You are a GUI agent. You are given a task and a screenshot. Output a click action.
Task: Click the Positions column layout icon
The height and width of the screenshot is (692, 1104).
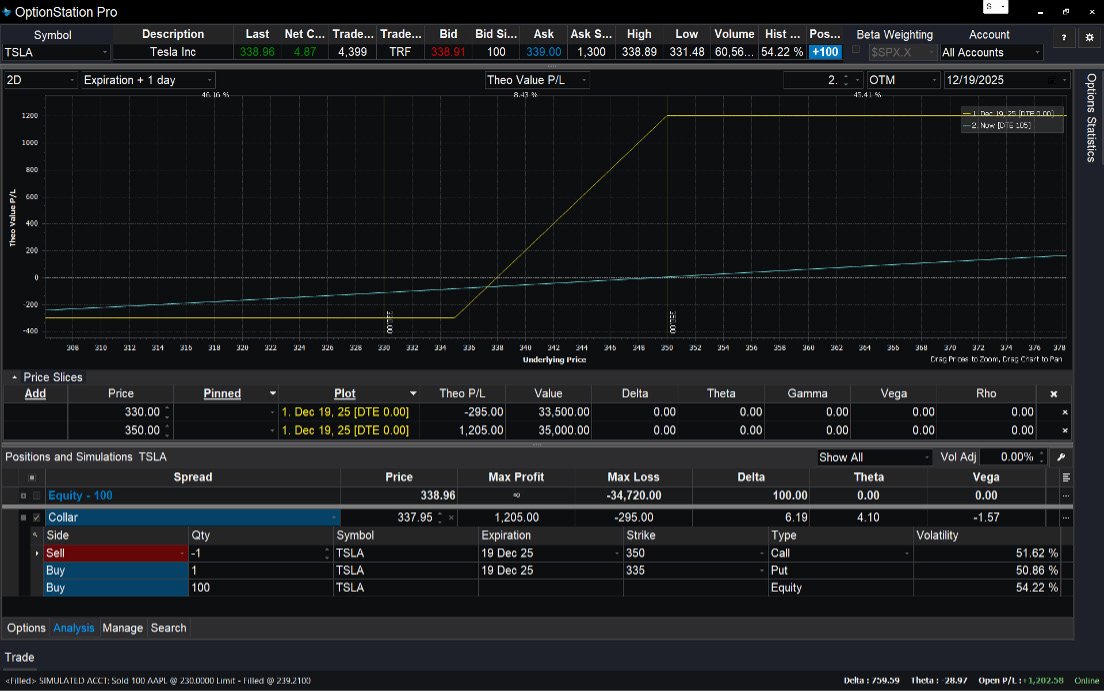point(1066,477)
